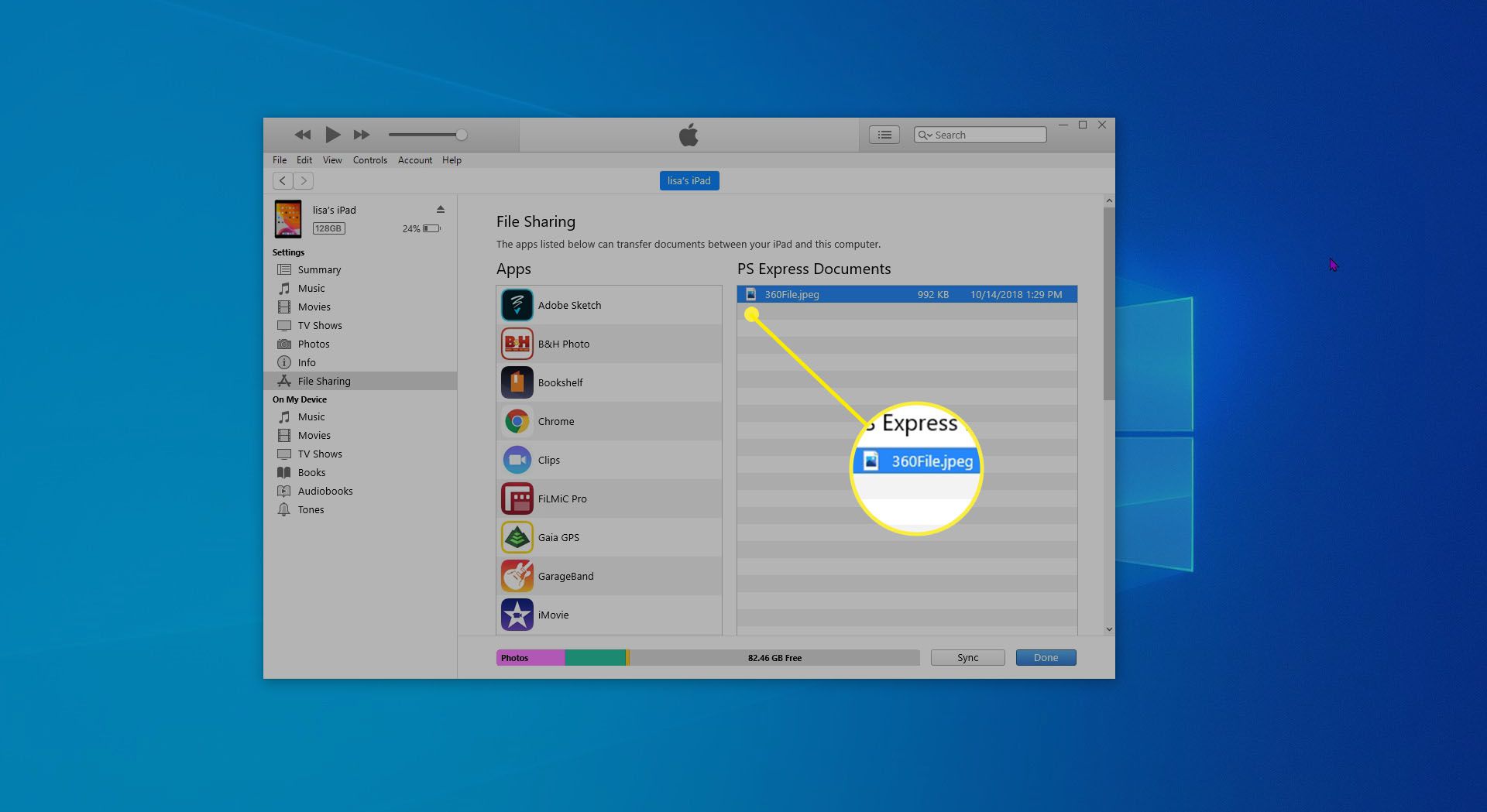Click the 128GB capacity badge

(329, 228)
